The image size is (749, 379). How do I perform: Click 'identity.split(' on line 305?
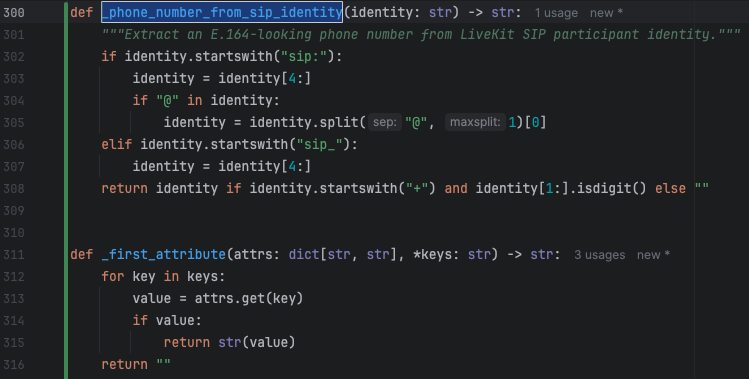(x=308, y=122)
